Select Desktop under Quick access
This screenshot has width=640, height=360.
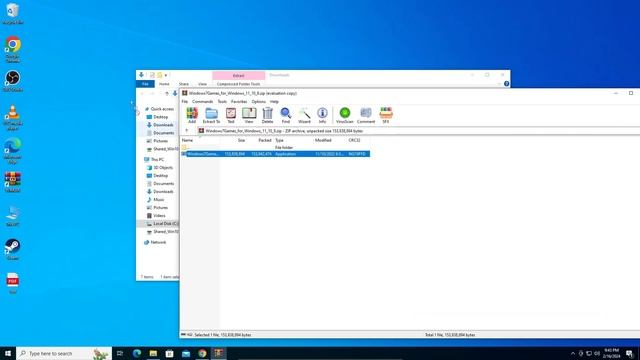pyautogui.click(x=160, y=117)
